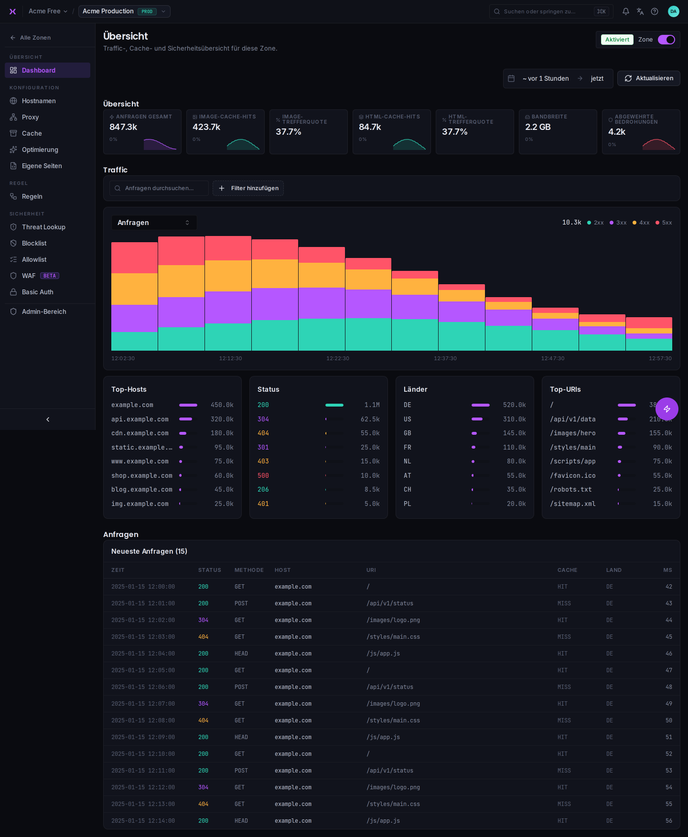Toggle the Zone switch

click(666, 40)
